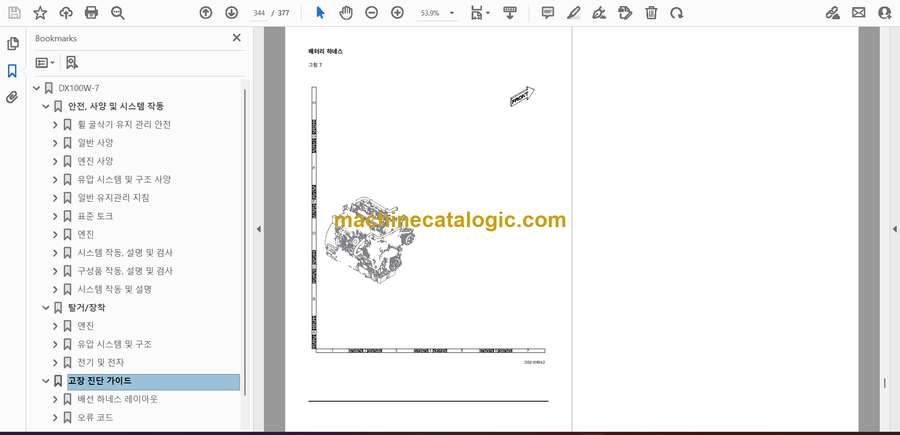Expand 표준 토크 bookmark

[x=55, y=216]
